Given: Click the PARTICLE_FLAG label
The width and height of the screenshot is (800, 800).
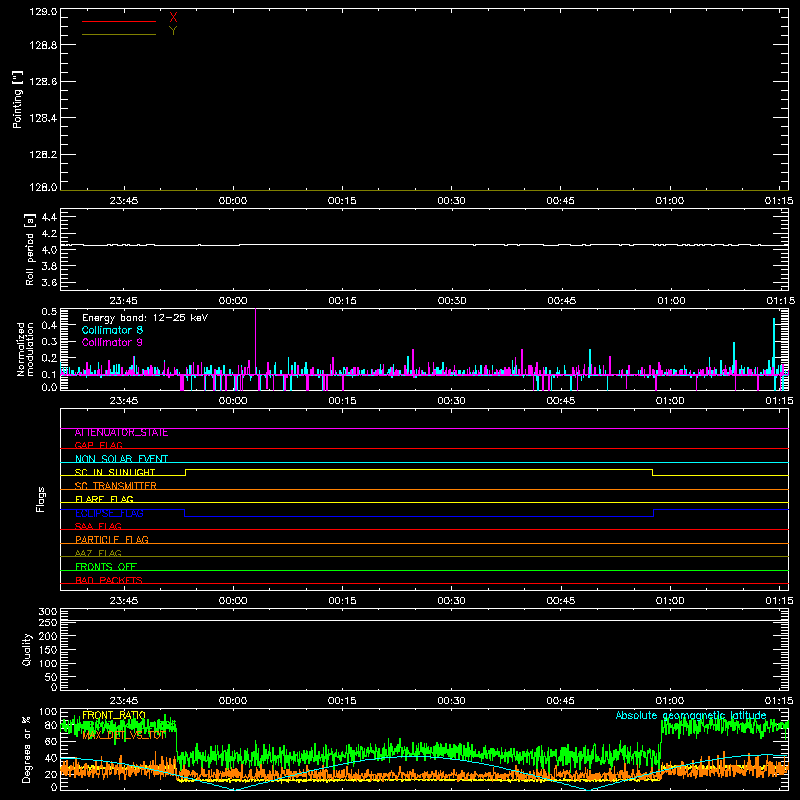Looking at the screenshot, I should point(112,540).
